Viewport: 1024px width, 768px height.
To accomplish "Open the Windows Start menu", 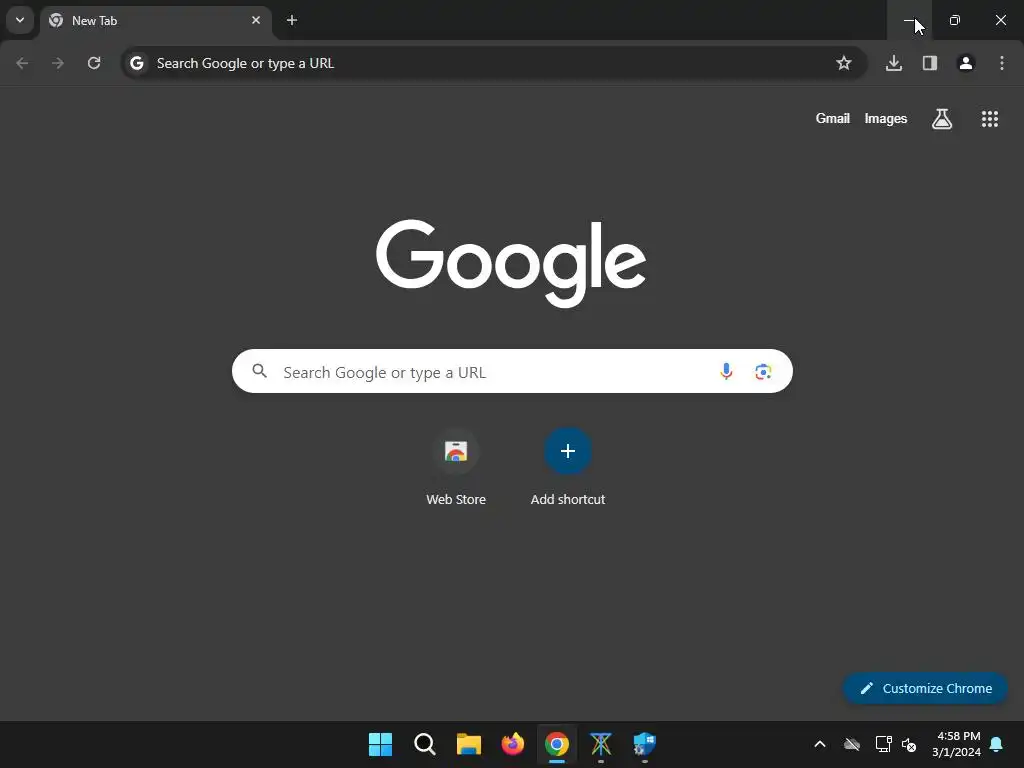I will (x=380, y=744).
